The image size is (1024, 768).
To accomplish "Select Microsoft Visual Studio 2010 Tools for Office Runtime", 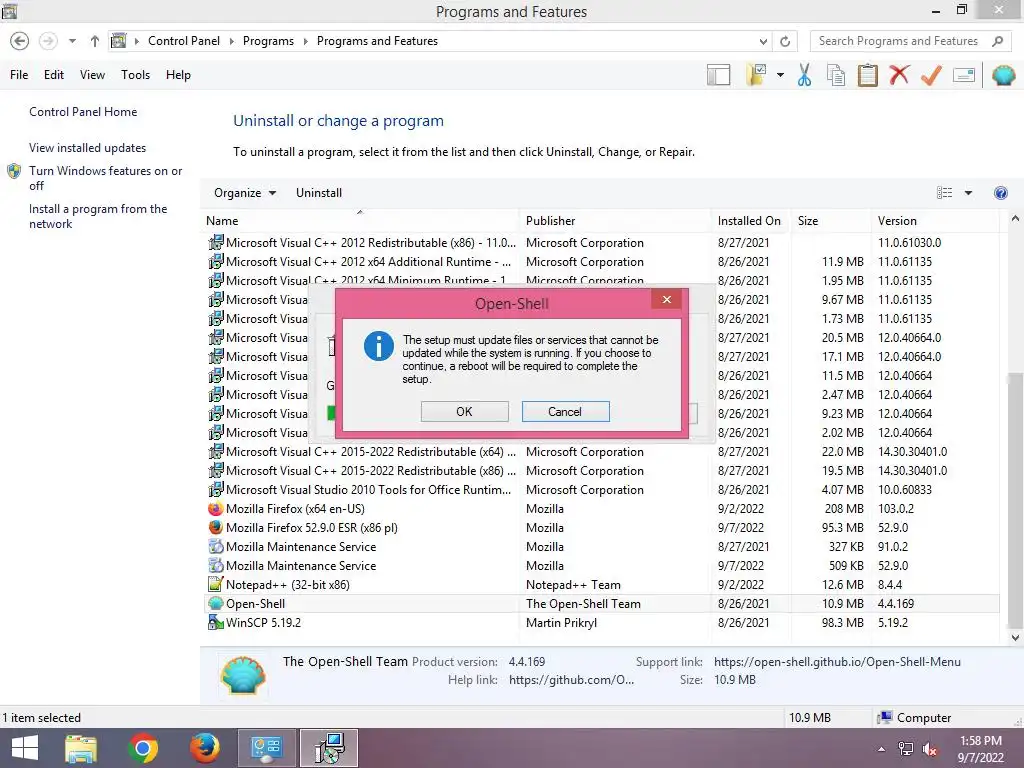I will (601, 490).
